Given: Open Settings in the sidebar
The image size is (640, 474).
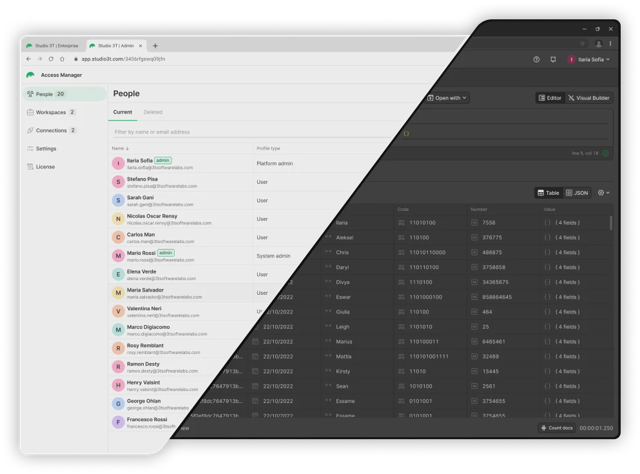Looking at the screenshot, I should click(x=42, y=149).
